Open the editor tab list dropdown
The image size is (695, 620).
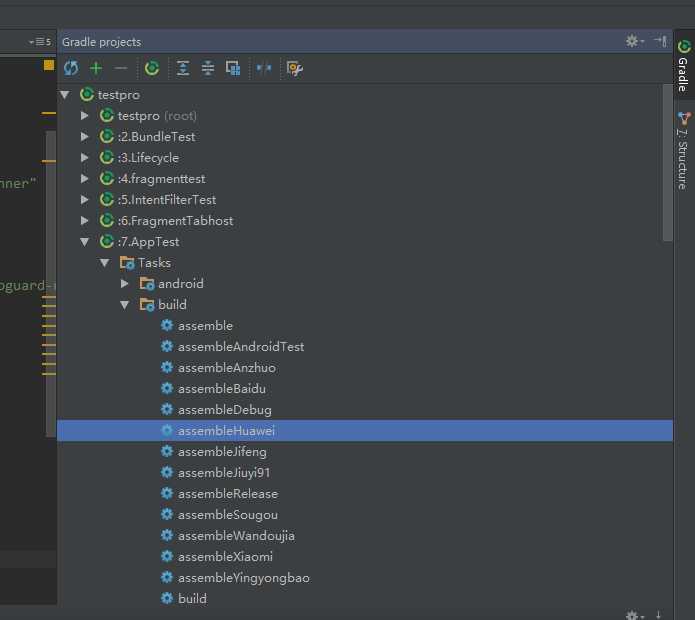tap(40, 42)
